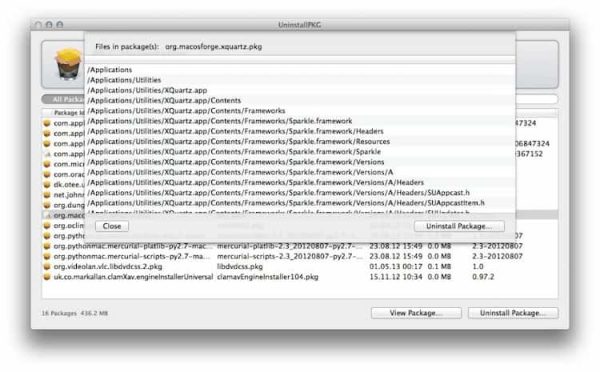Select the row ending in Versions/A/Headers
The image size is (600, 372).
click(300, 183)
